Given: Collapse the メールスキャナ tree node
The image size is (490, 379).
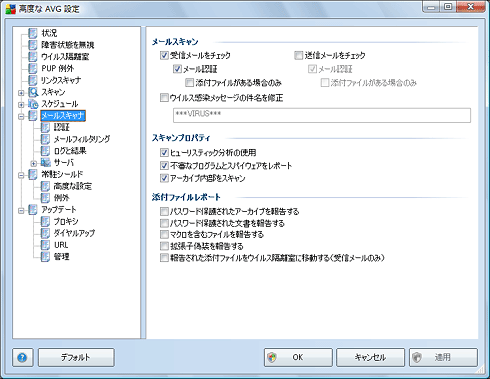Looking at the screenshot, I should (21, 117).
